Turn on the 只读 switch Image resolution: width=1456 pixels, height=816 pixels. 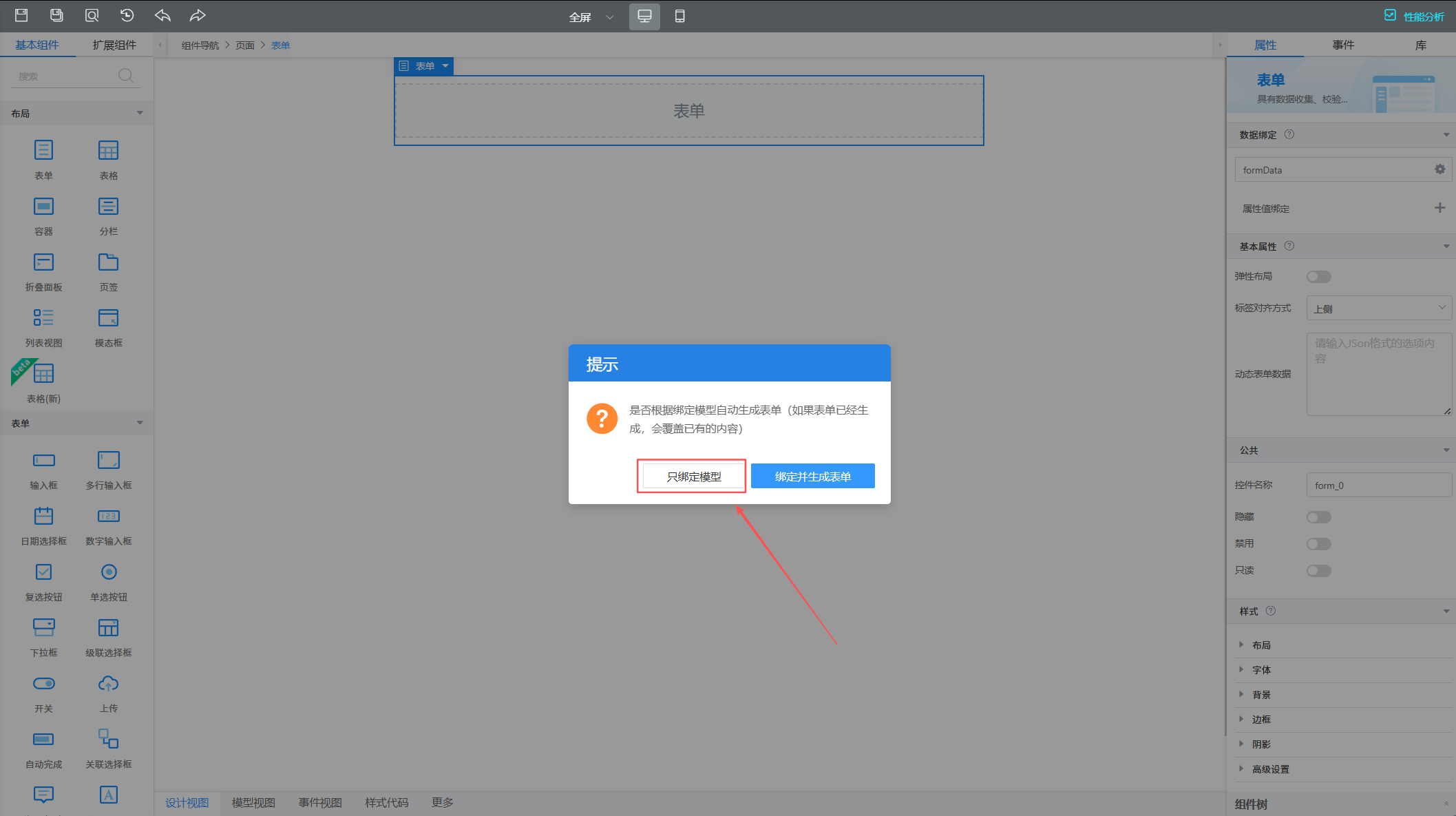[x=1318, y=570]
